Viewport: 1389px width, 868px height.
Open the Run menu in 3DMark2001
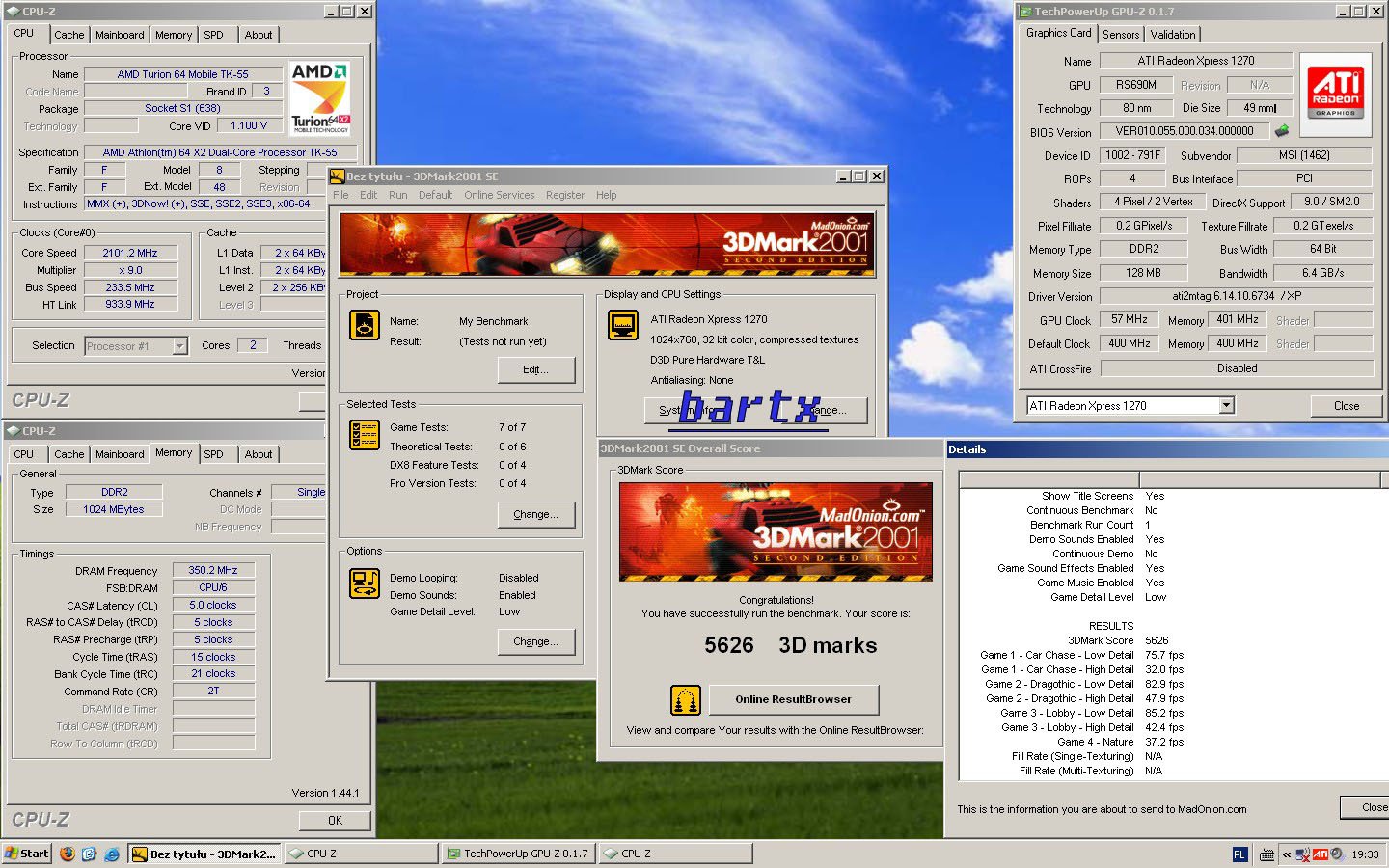(x=397, y=195)
